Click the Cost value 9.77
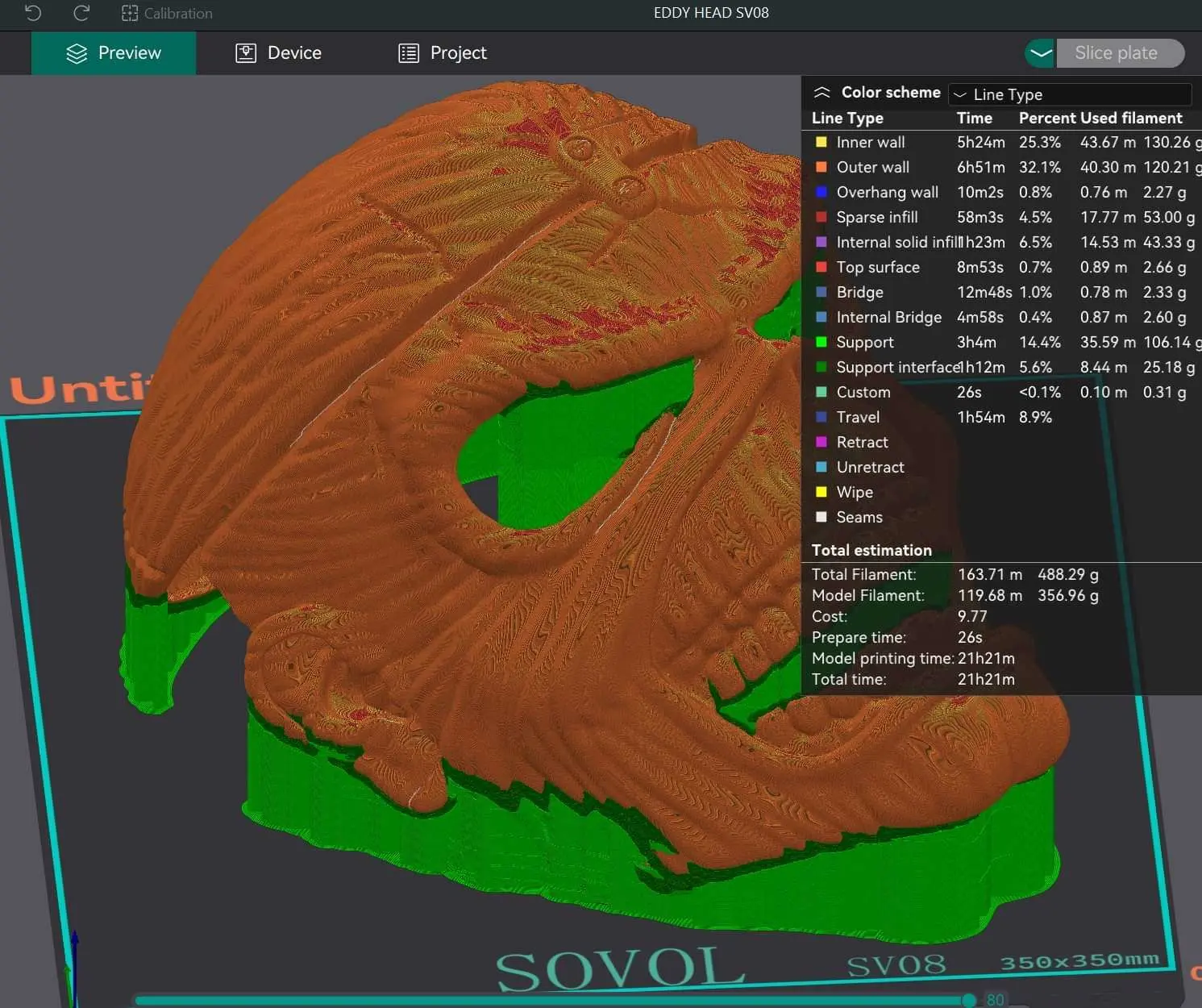The height and width of the screenshot is (1008, 1202). [x=972, y=616]
